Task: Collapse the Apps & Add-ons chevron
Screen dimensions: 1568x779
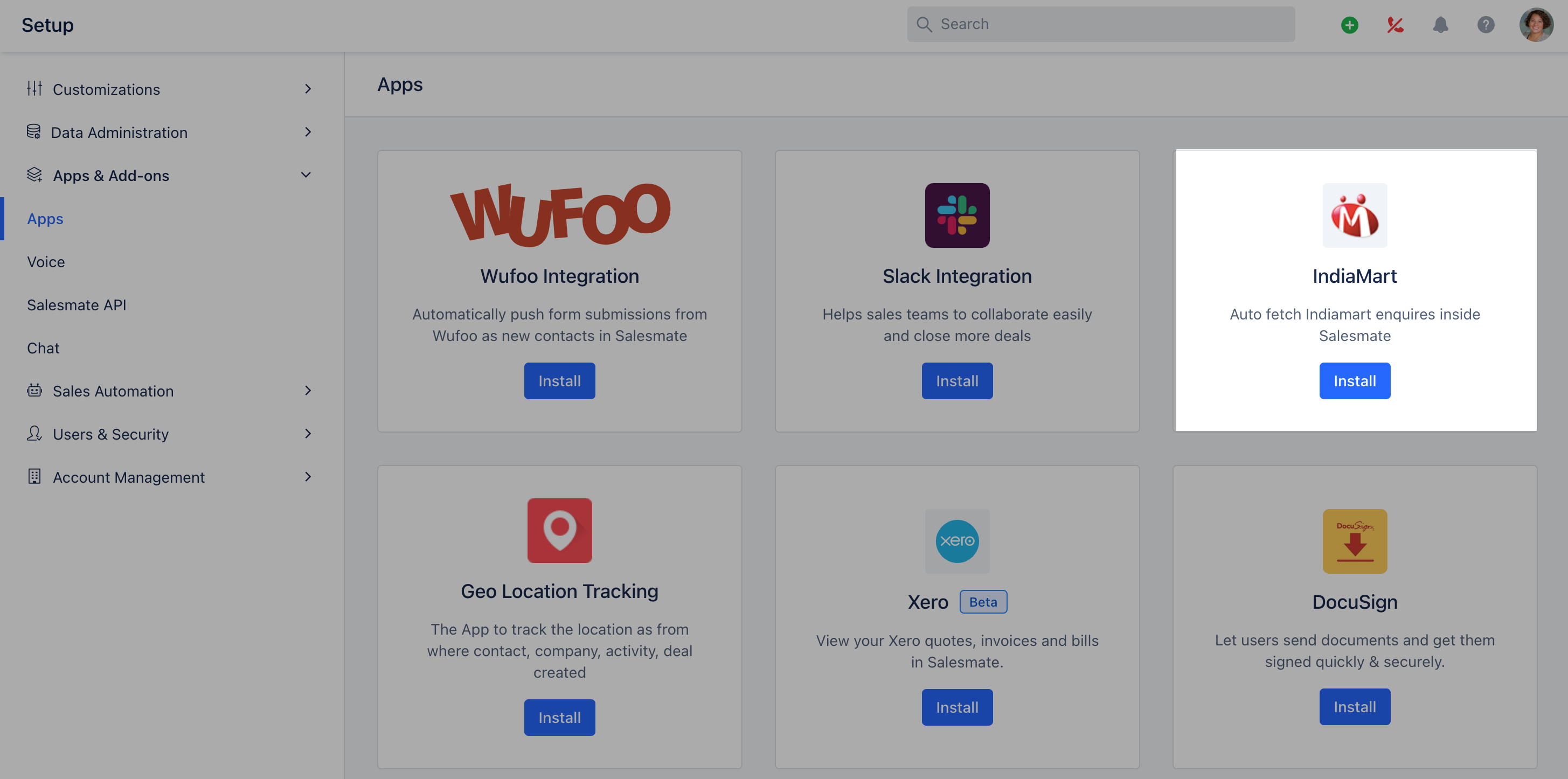Action: pyautogui.click(x=306, y=175)
